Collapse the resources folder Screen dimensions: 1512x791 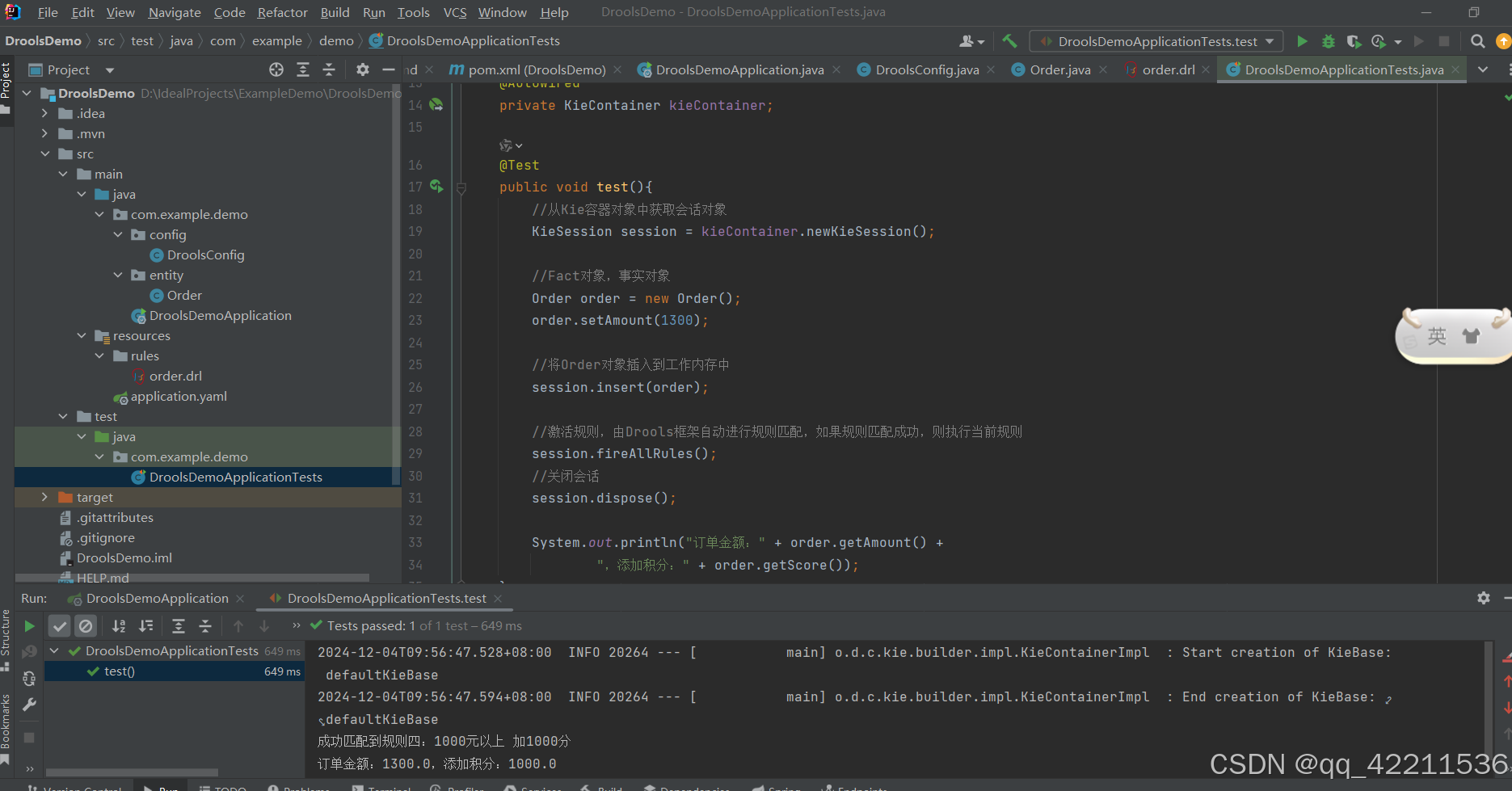82,336
